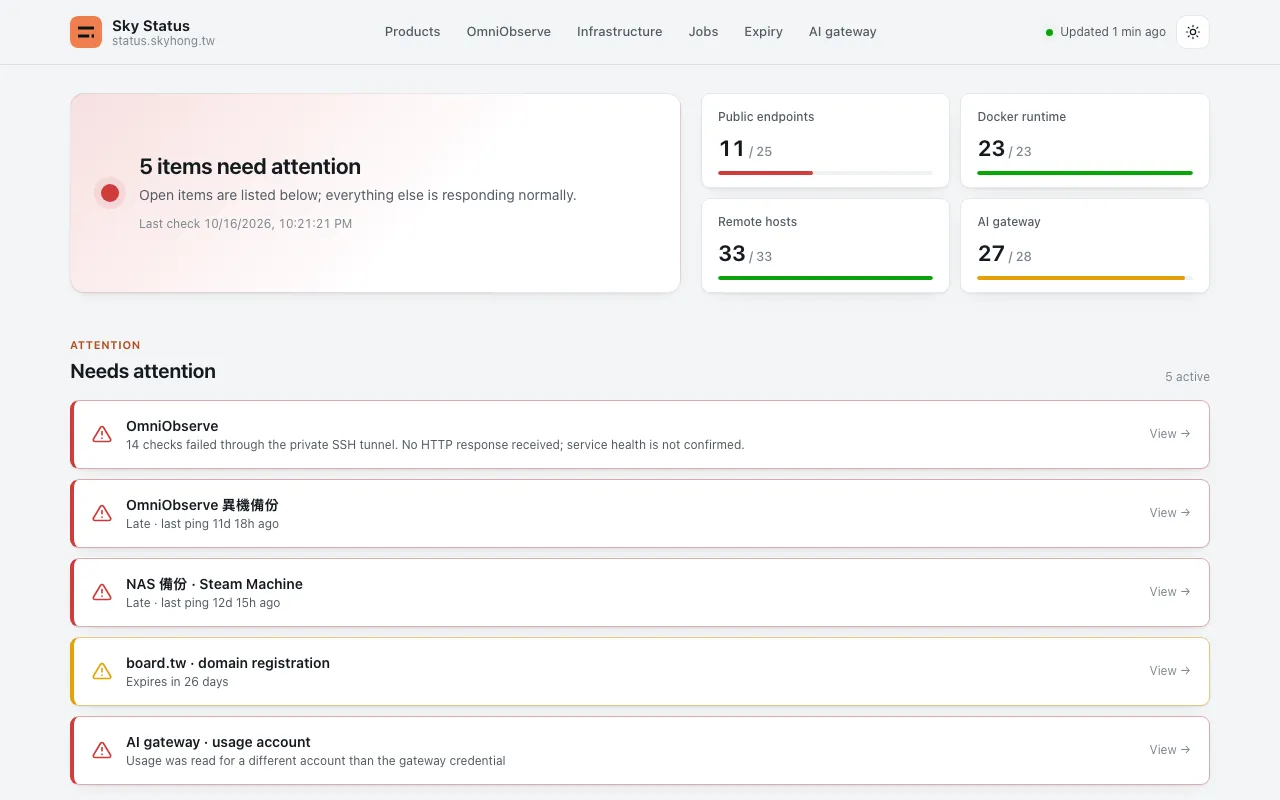Click the 'Sky Status' site title
1280x800 pixels.
(x=151, y=26)
